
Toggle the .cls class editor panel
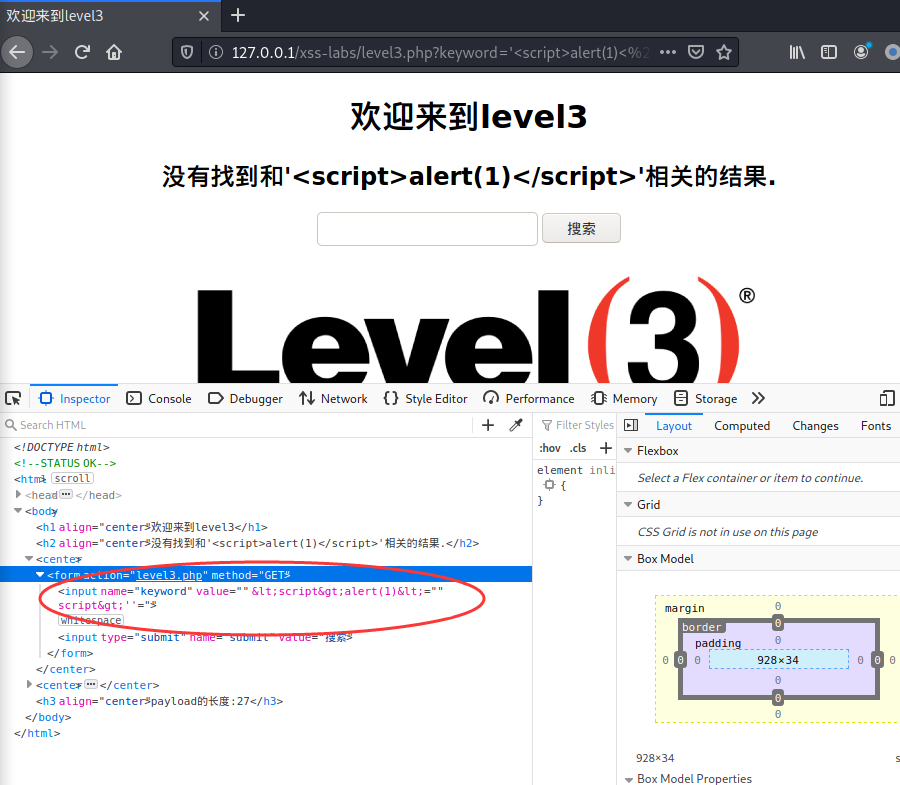[580, 447]
